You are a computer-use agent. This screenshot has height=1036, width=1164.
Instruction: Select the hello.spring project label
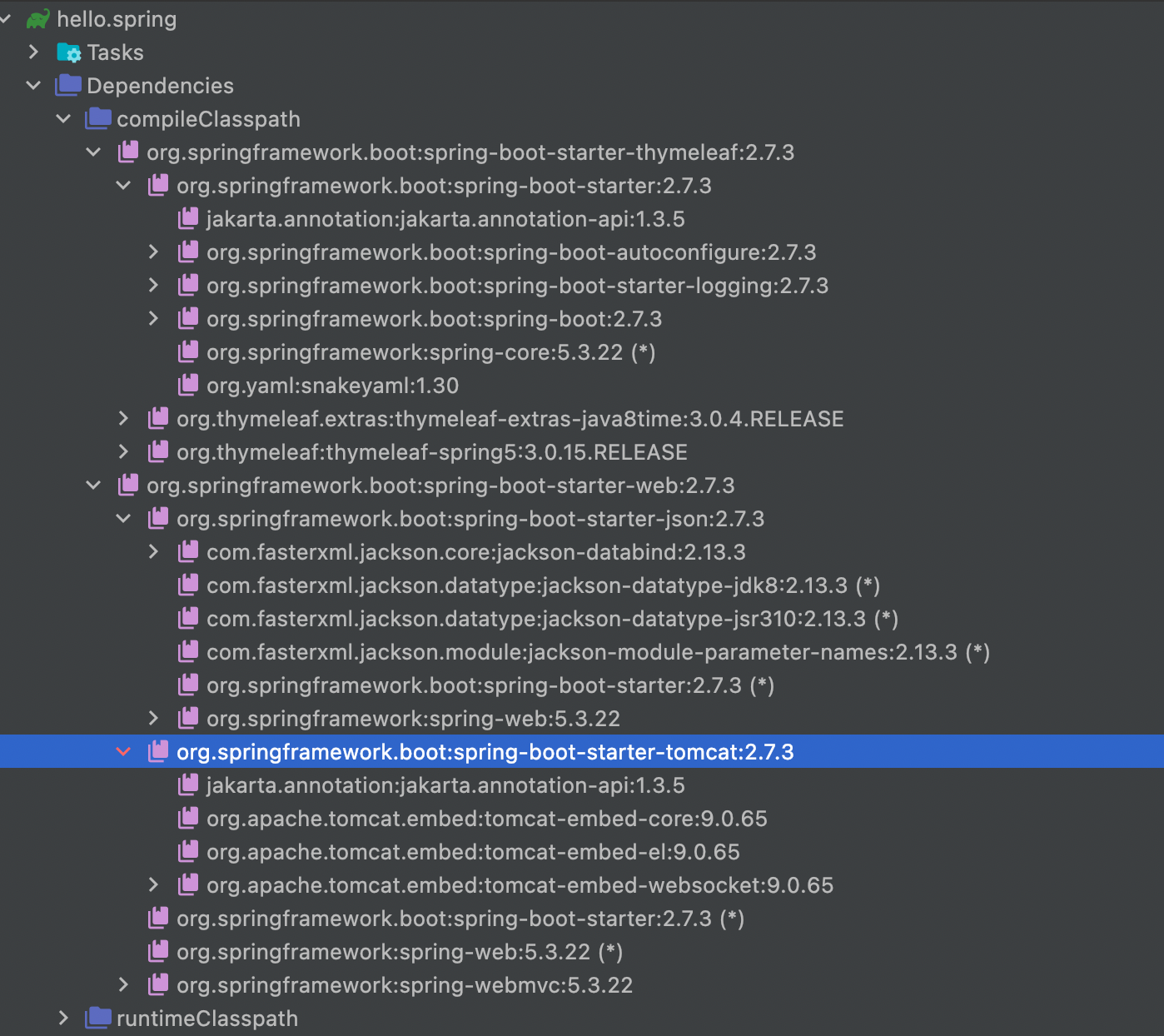tap(117, 19)
